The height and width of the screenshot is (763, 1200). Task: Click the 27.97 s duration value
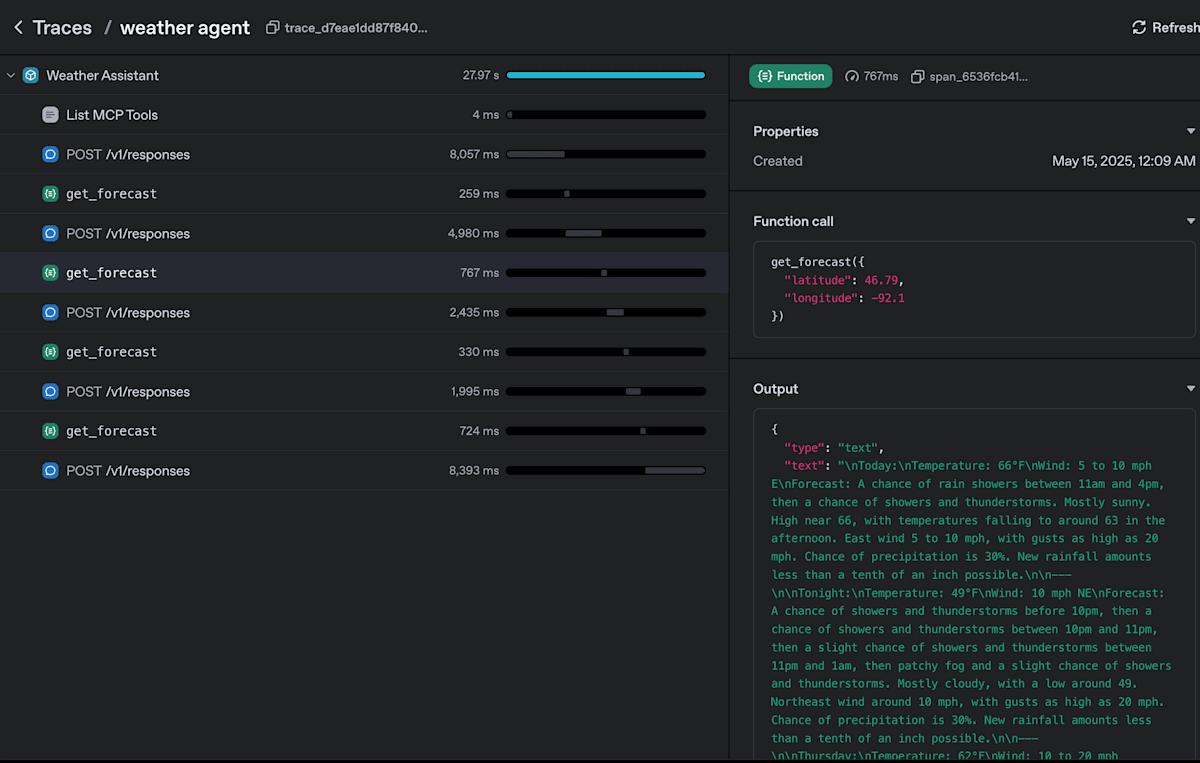481,75
